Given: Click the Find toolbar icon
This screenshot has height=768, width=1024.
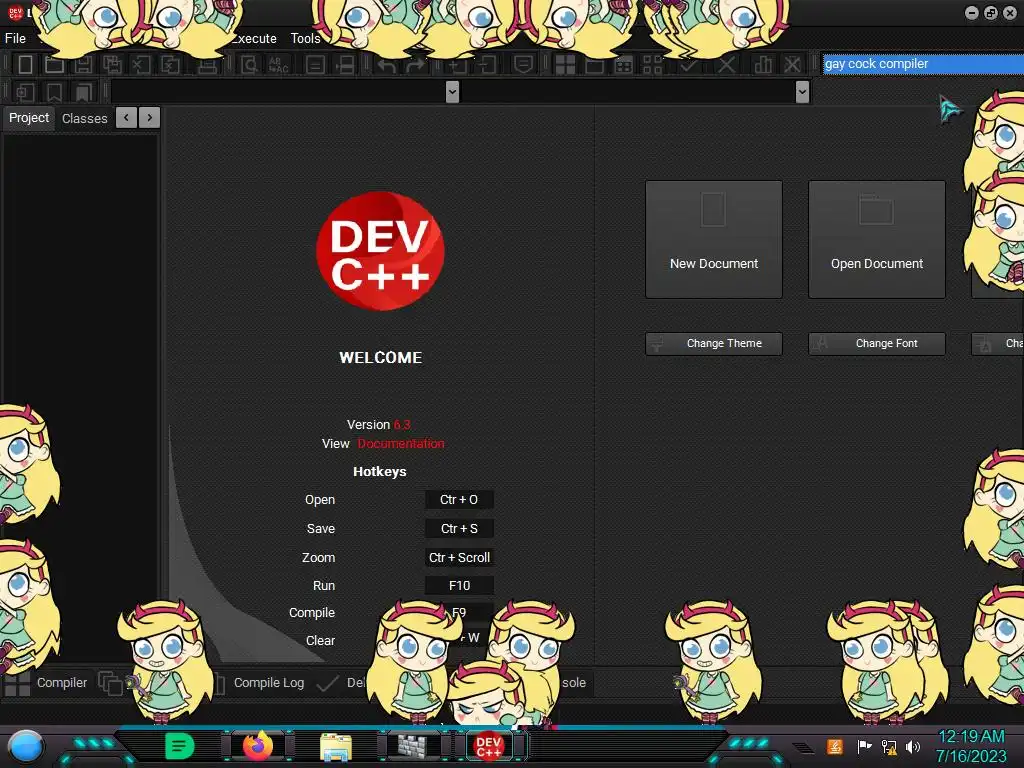Looking at the screenshot, I should 249,65.
